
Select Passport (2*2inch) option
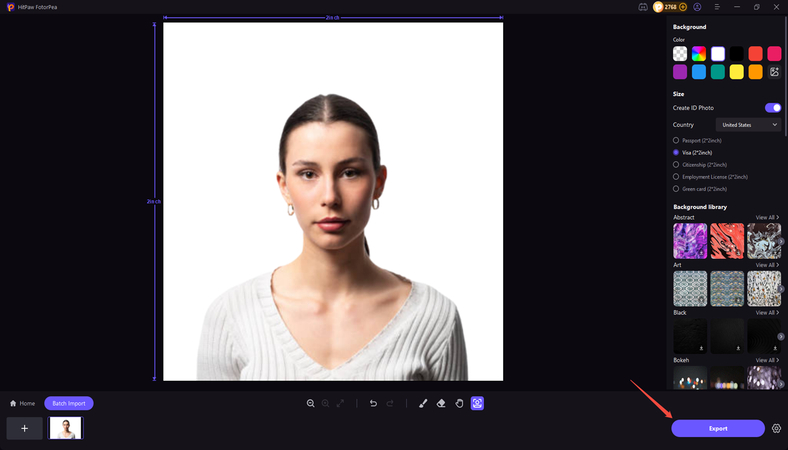point(698,140)
